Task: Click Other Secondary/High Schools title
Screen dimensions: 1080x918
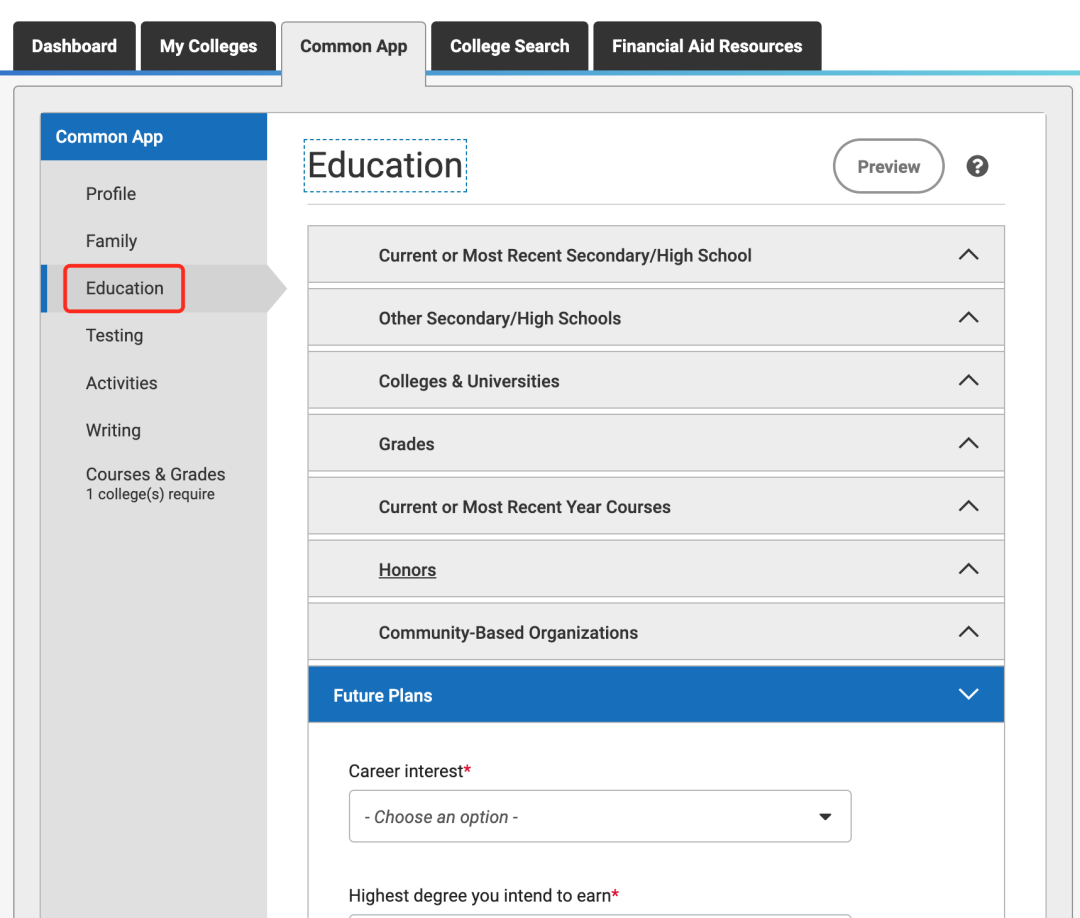Action: (499, 318)
